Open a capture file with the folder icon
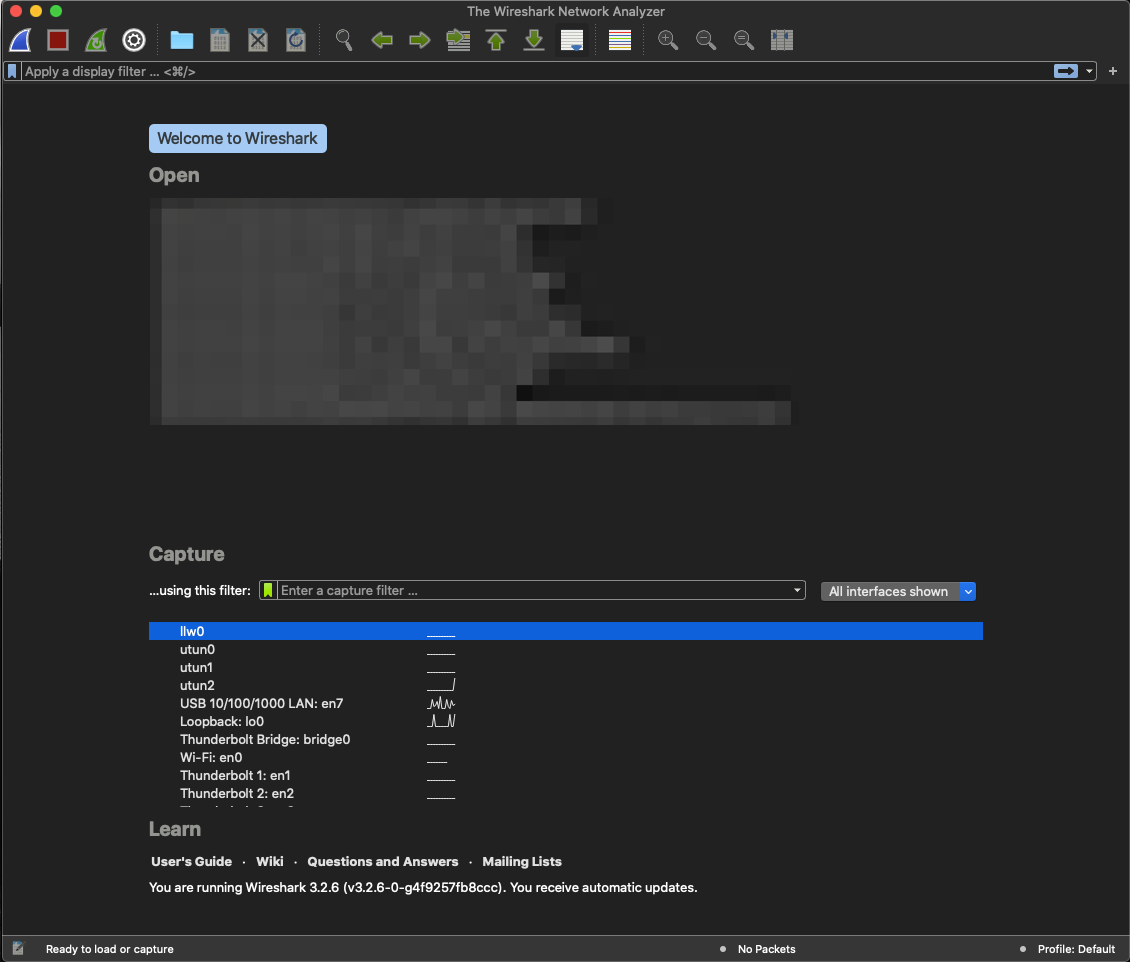 click(x=182, y=40)
